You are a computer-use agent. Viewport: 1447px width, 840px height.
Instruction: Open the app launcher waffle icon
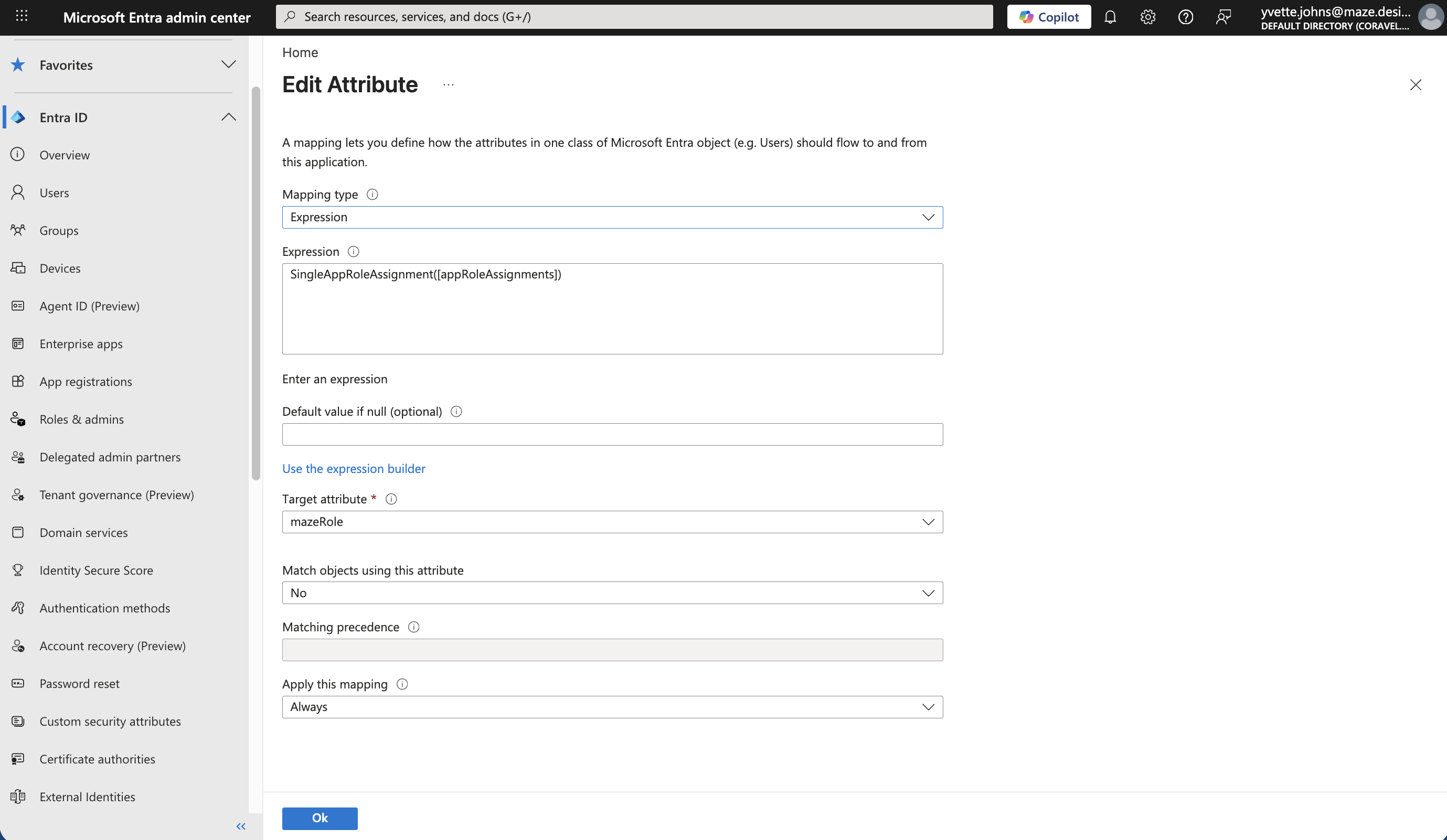click(x=22, y=16)
